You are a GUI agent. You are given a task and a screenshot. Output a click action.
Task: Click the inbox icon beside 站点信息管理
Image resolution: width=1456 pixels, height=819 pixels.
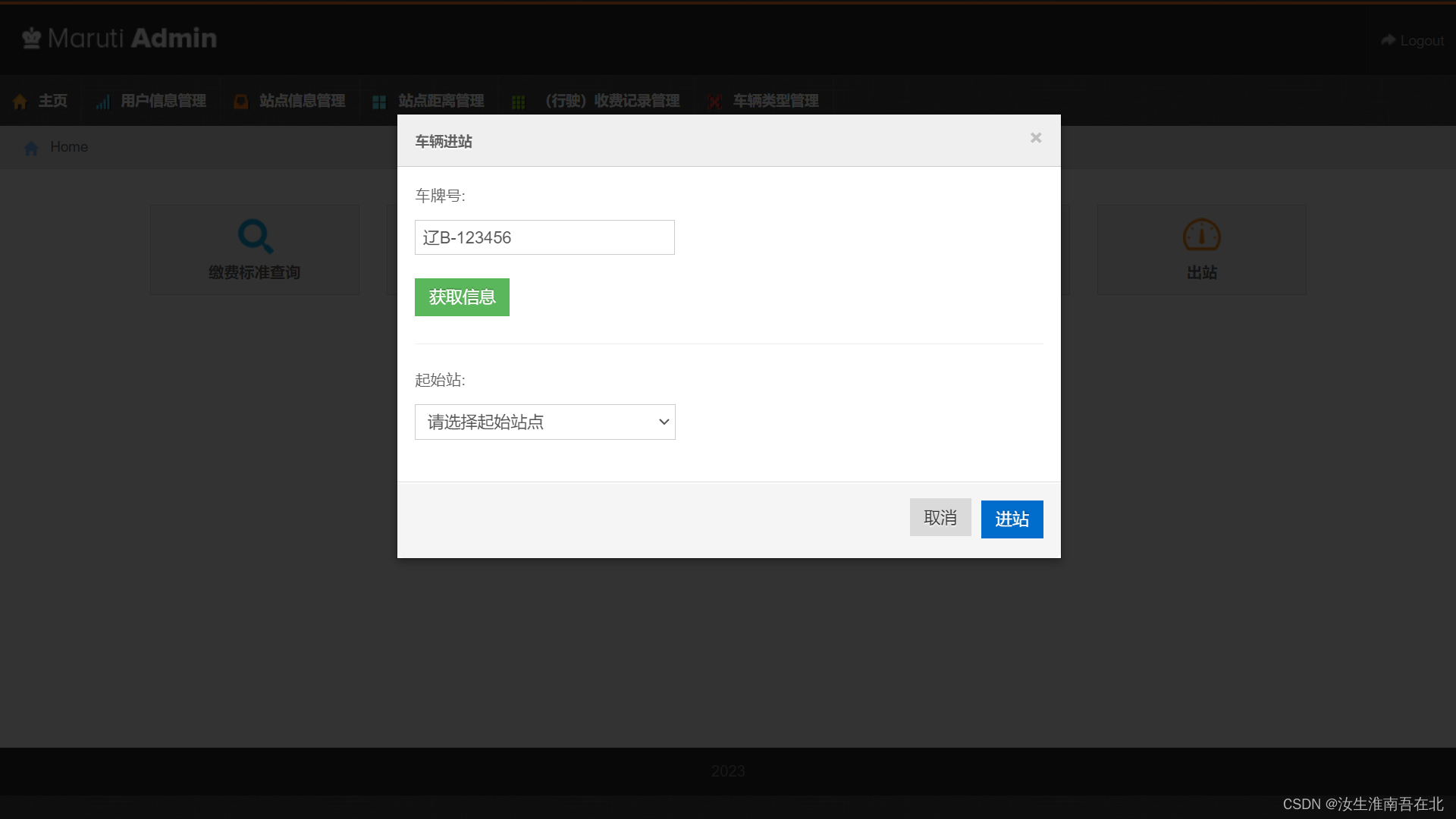pos(241,102)
